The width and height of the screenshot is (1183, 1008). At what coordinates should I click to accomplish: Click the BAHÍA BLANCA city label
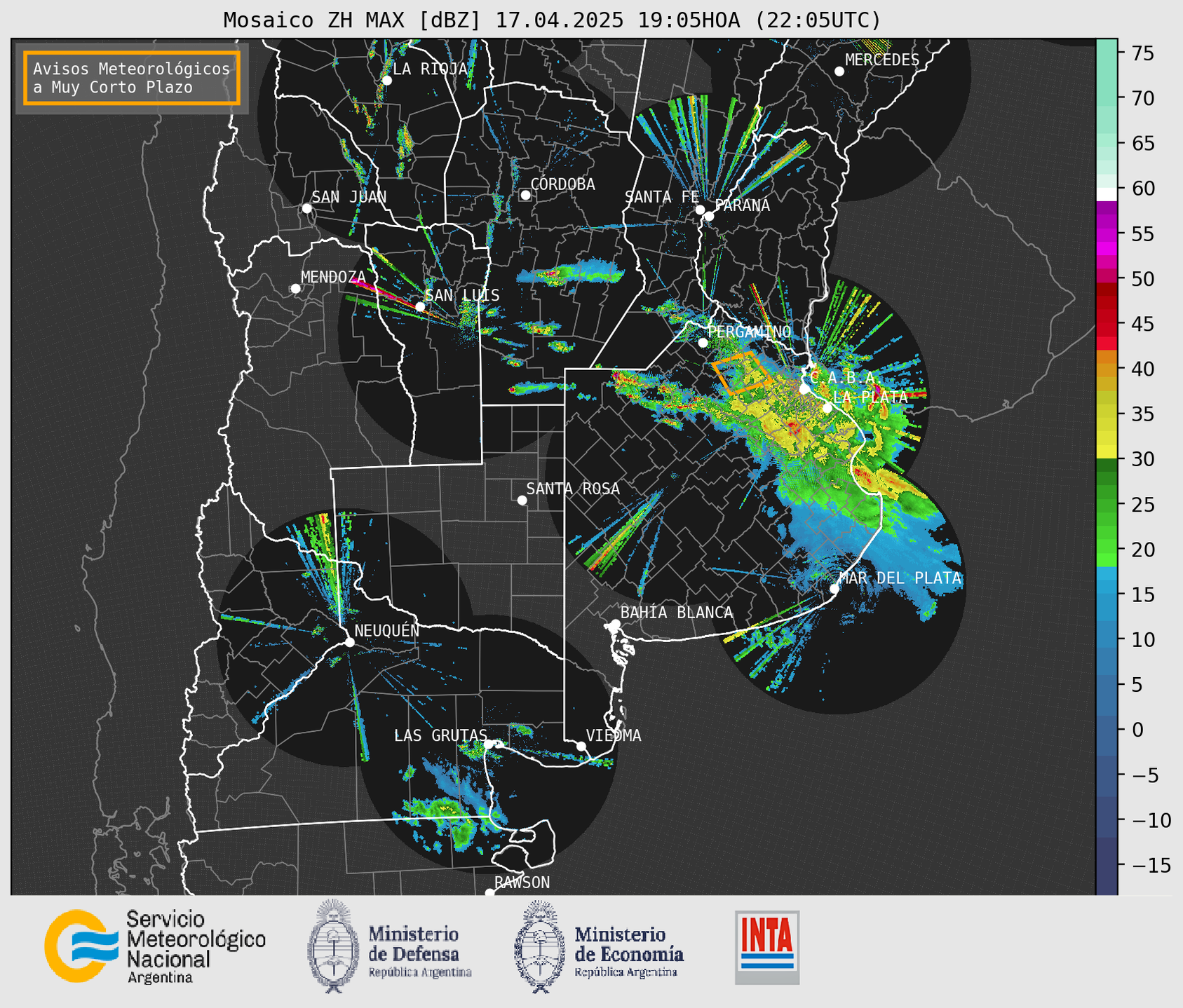[677, 613]
